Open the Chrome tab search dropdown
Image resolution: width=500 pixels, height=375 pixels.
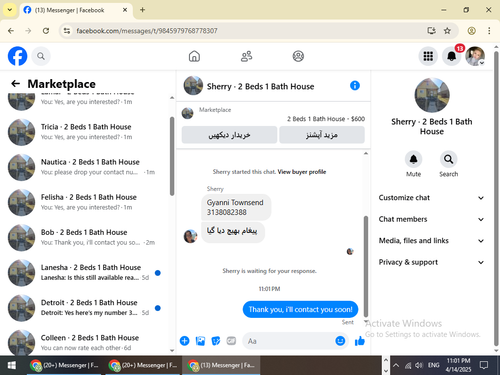coord(10,10)
